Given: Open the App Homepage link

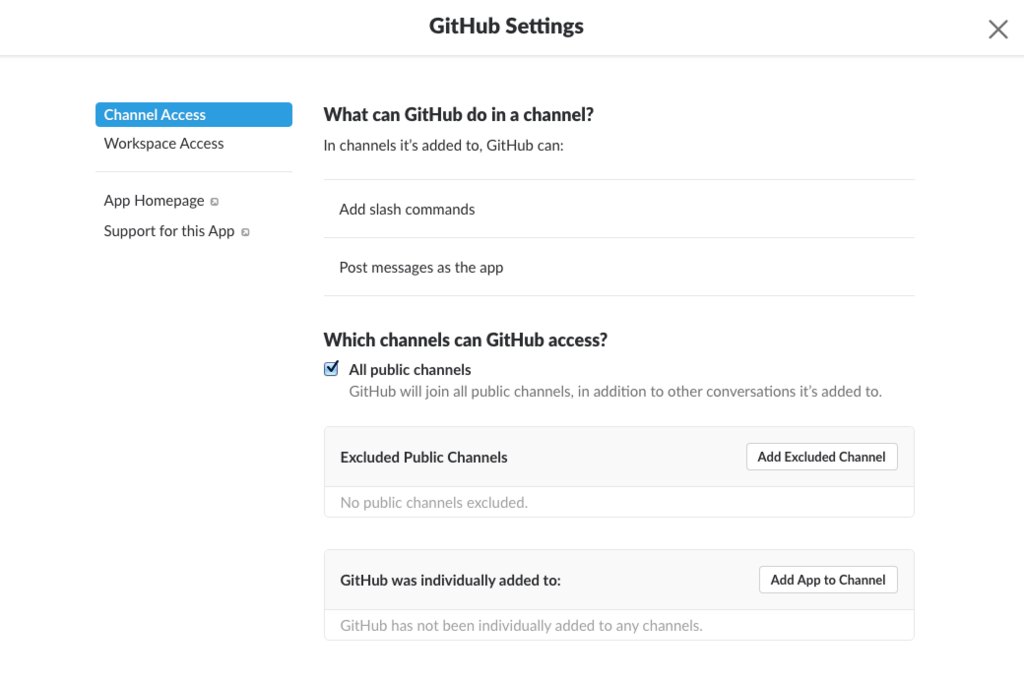Looking at the screenshot, I should pyautogui.click(x=154, y=201).
